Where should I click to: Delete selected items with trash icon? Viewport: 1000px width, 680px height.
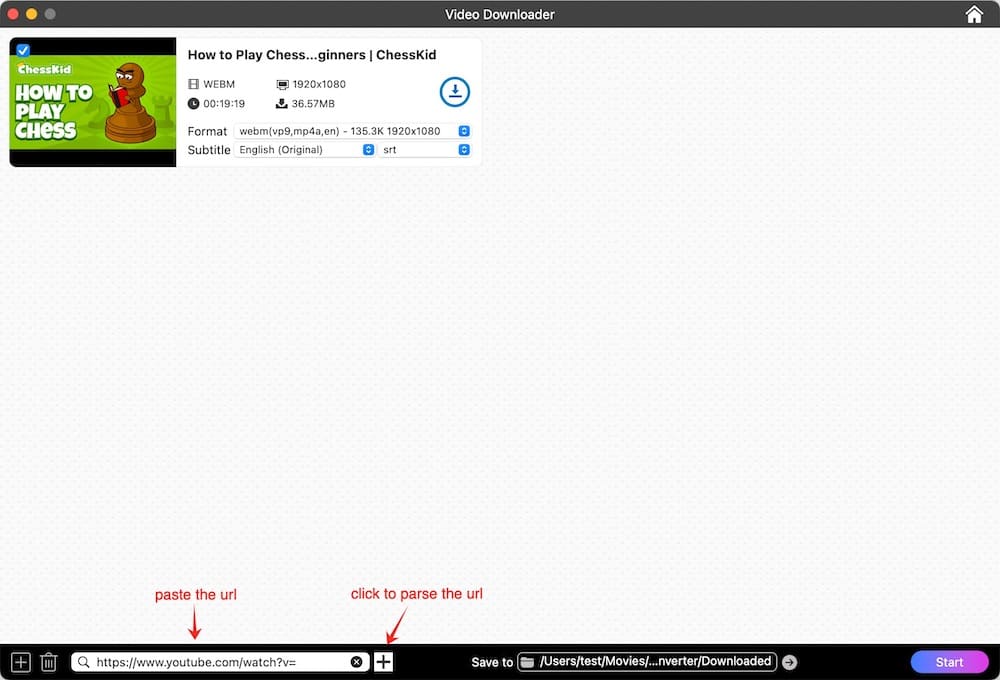[49, 662]
